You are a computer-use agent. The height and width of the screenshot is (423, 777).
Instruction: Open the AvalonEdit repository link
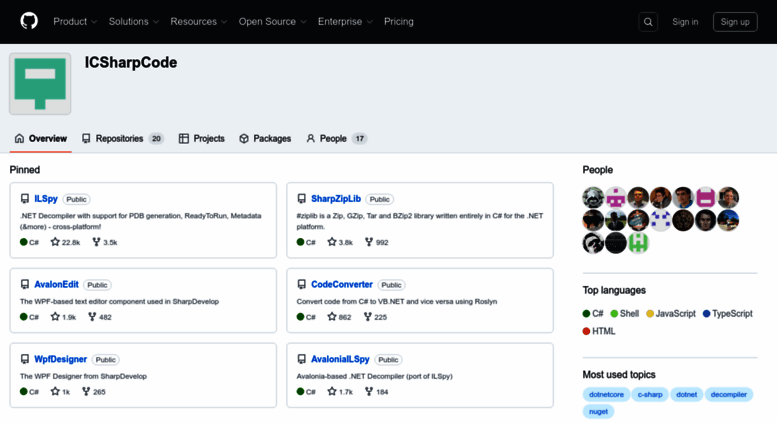click(x=56, y=284)
